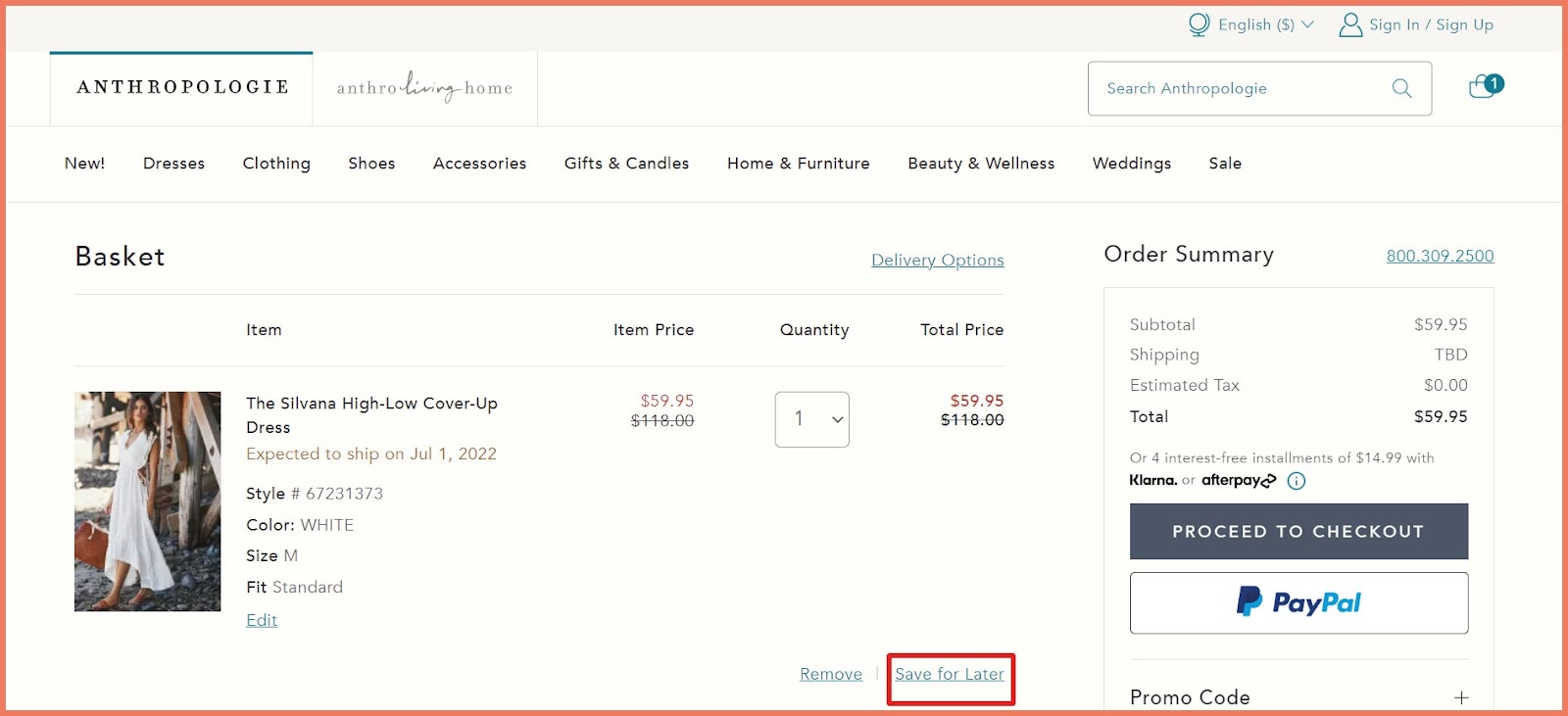Screen dimensions: 1568x716
Task: Click the Sign In profile icon
Action: click(x=1350, y=24)
